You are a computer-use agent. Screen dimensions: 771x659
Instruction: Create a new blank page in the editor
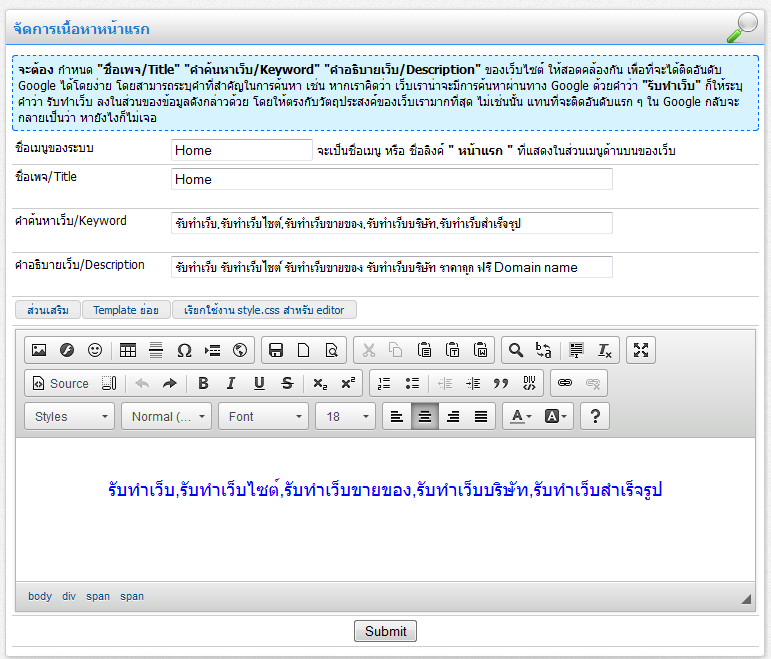[304, 350]
